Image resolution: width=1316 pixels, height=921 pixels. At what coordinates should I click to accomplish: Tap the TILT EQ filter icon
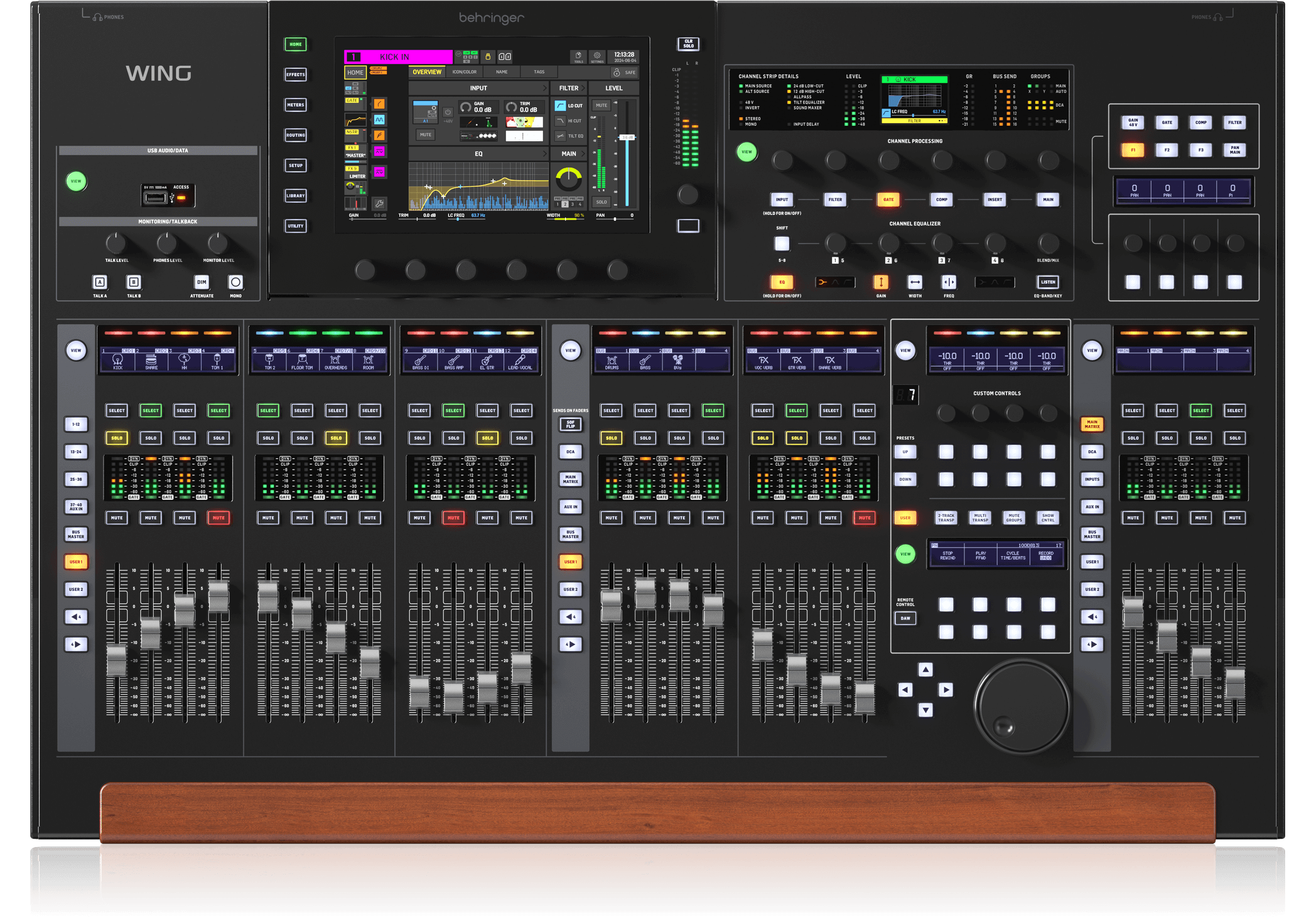click(560, 136)
